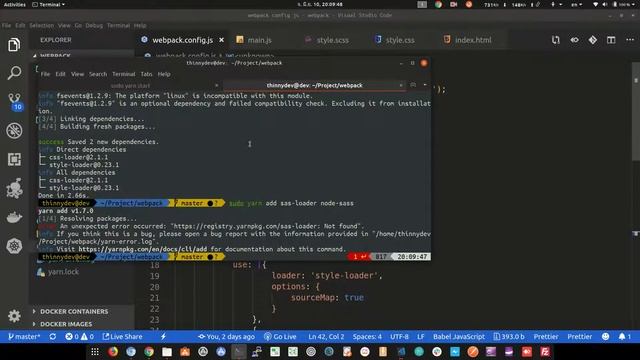Viewport: 640px width, 360px height.
Task: Change end of line sequence LF
Action: tap(421, 337)
